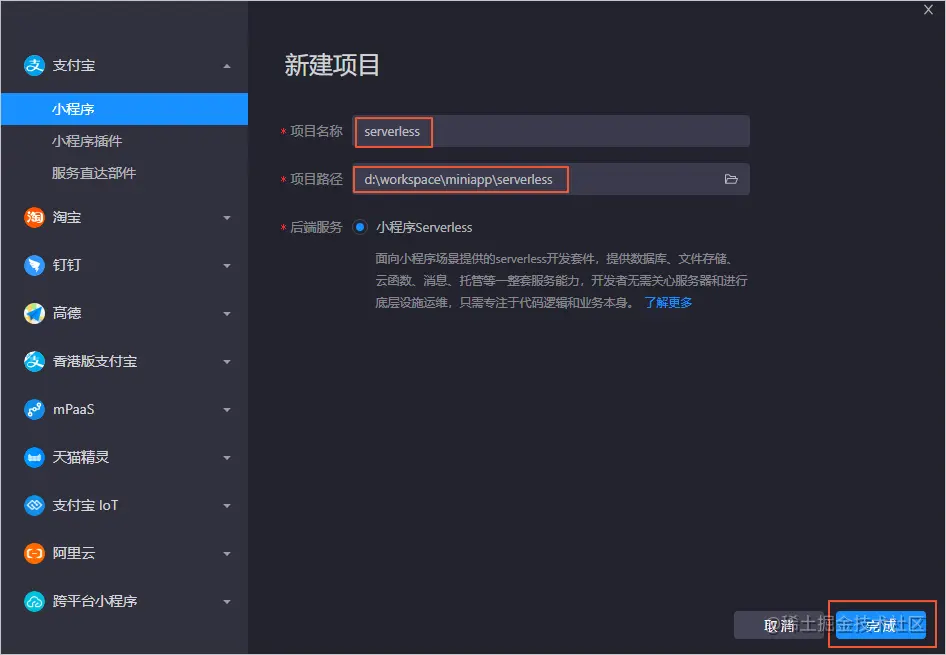Image resolution: width=946 pixels, height=655 pixels.
Task: Click the 阿里云 category label
Action: click(74, 553)
